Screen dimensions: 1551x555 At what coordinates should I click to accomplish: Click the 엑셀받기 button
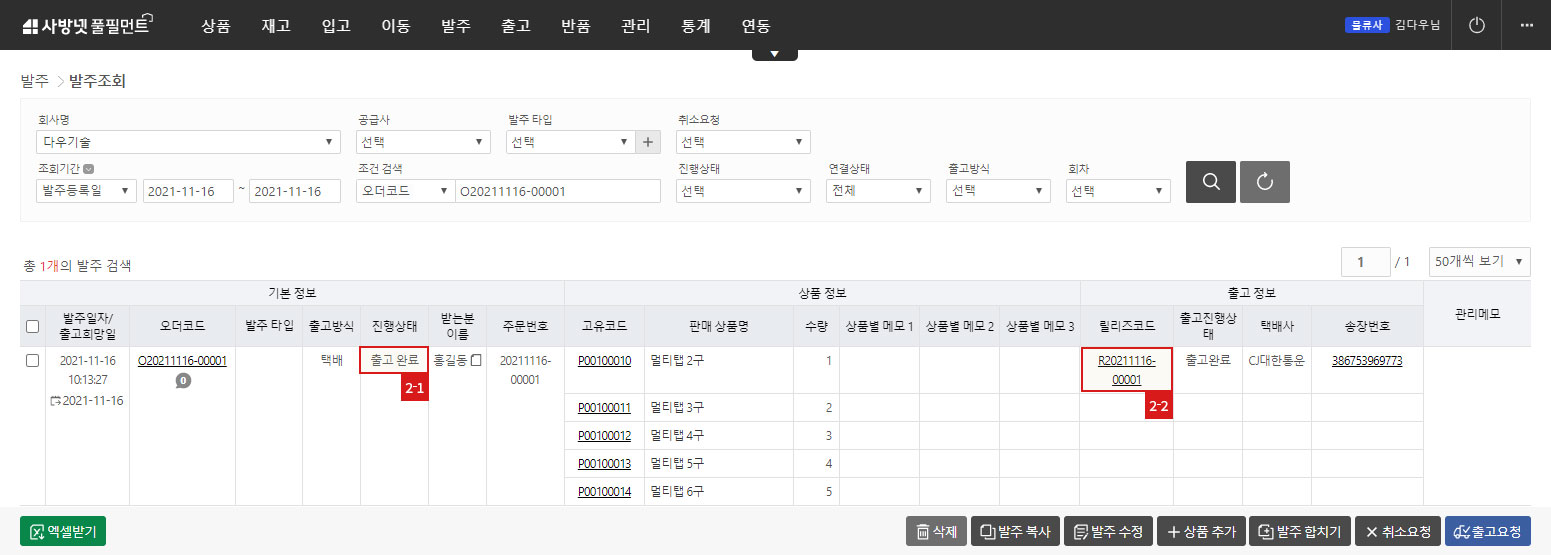click(63, 531)
